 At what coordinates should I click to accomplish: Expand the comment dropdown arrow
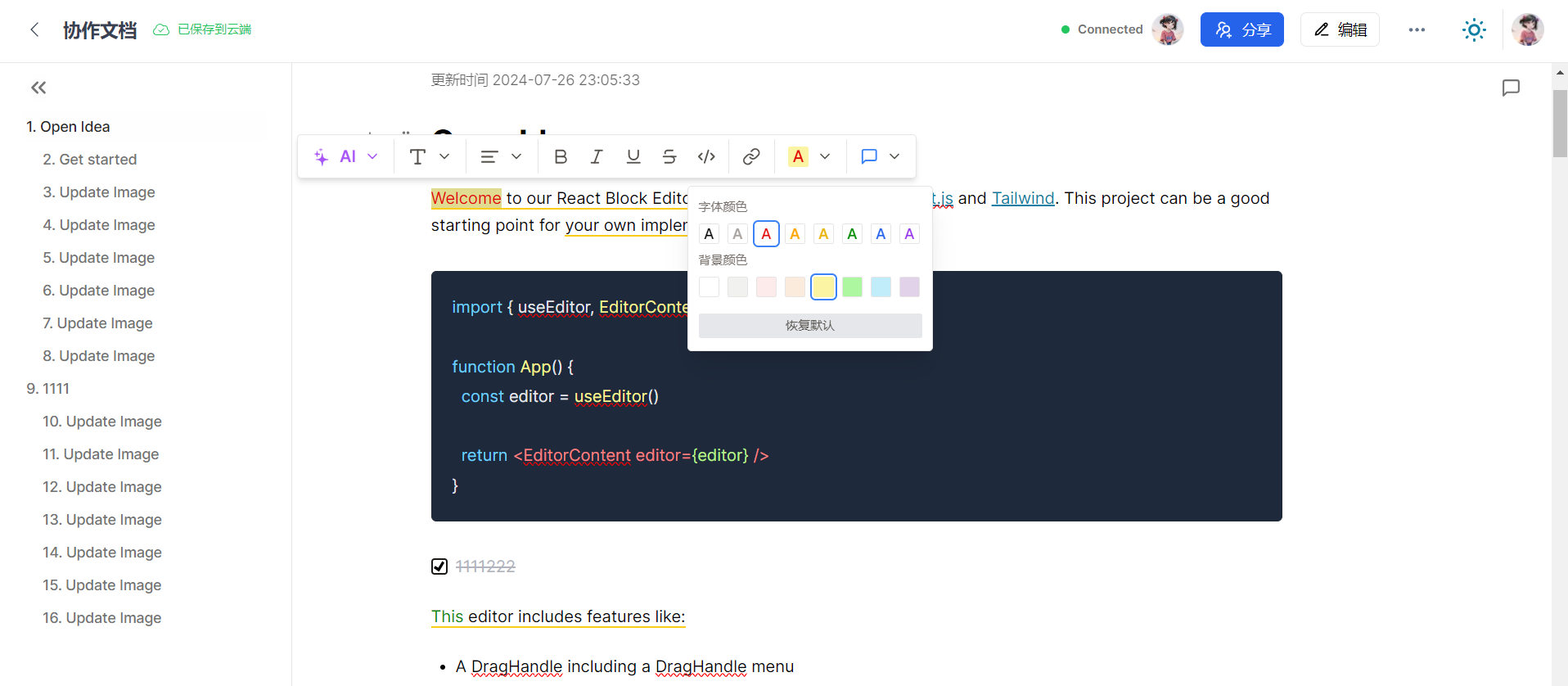pyautogui.click(x=894, y=156)
